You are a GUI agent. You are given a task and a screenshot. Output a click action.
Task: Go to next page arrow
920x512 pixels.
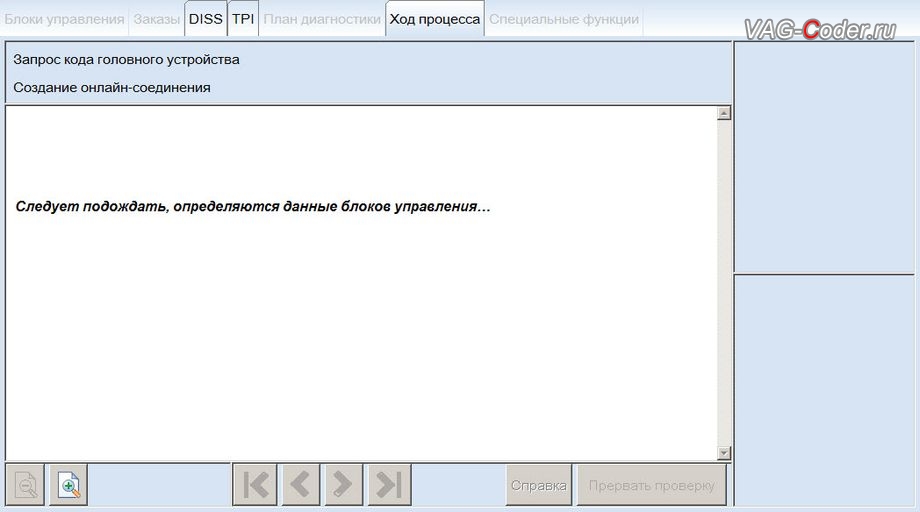coord(343,484)
